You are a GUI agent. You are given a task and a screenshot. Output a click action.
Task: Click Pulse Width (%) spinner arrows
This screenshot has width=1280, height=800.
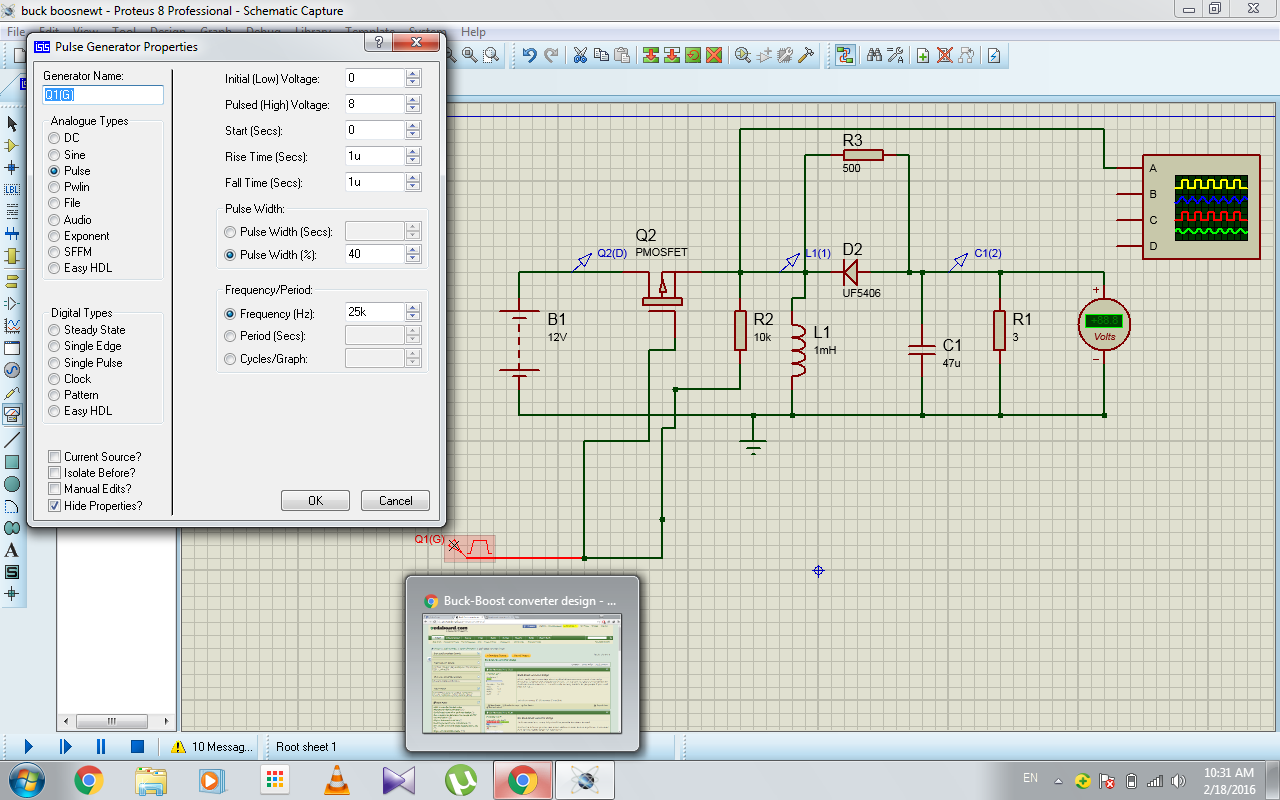[x=413, y=254]
